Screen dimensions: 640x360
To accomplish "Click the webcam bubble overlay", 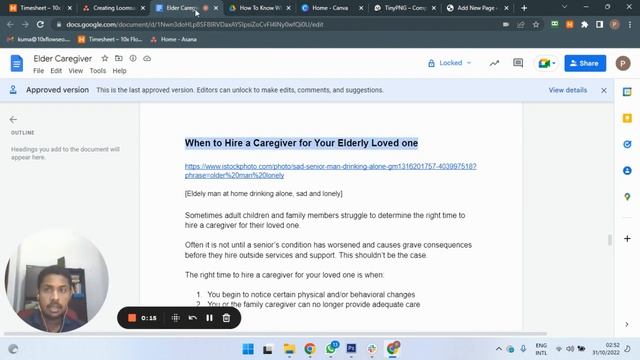I will (x=56, y=281).
